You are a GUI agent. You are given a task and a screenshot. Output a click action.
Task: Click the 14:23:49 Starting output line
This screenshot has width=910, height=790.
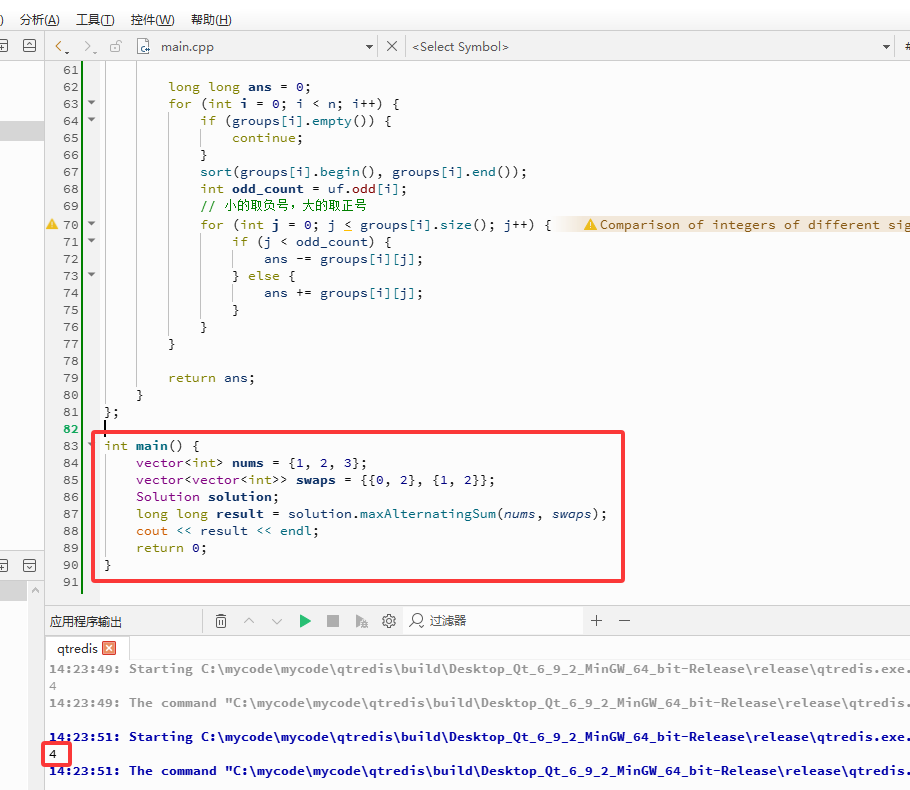coord(479,669)
